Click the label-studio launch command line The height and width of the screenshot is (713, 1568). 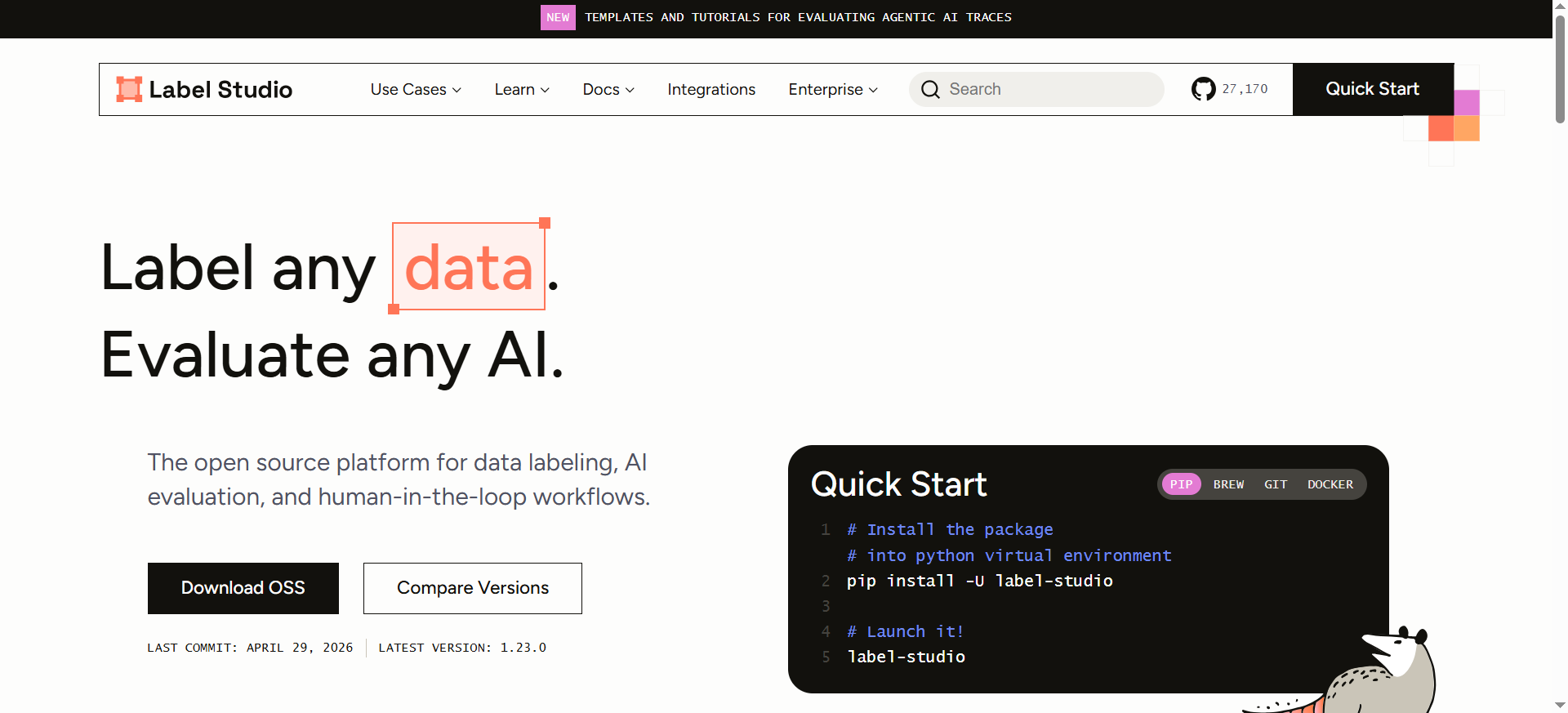[906, 657]
